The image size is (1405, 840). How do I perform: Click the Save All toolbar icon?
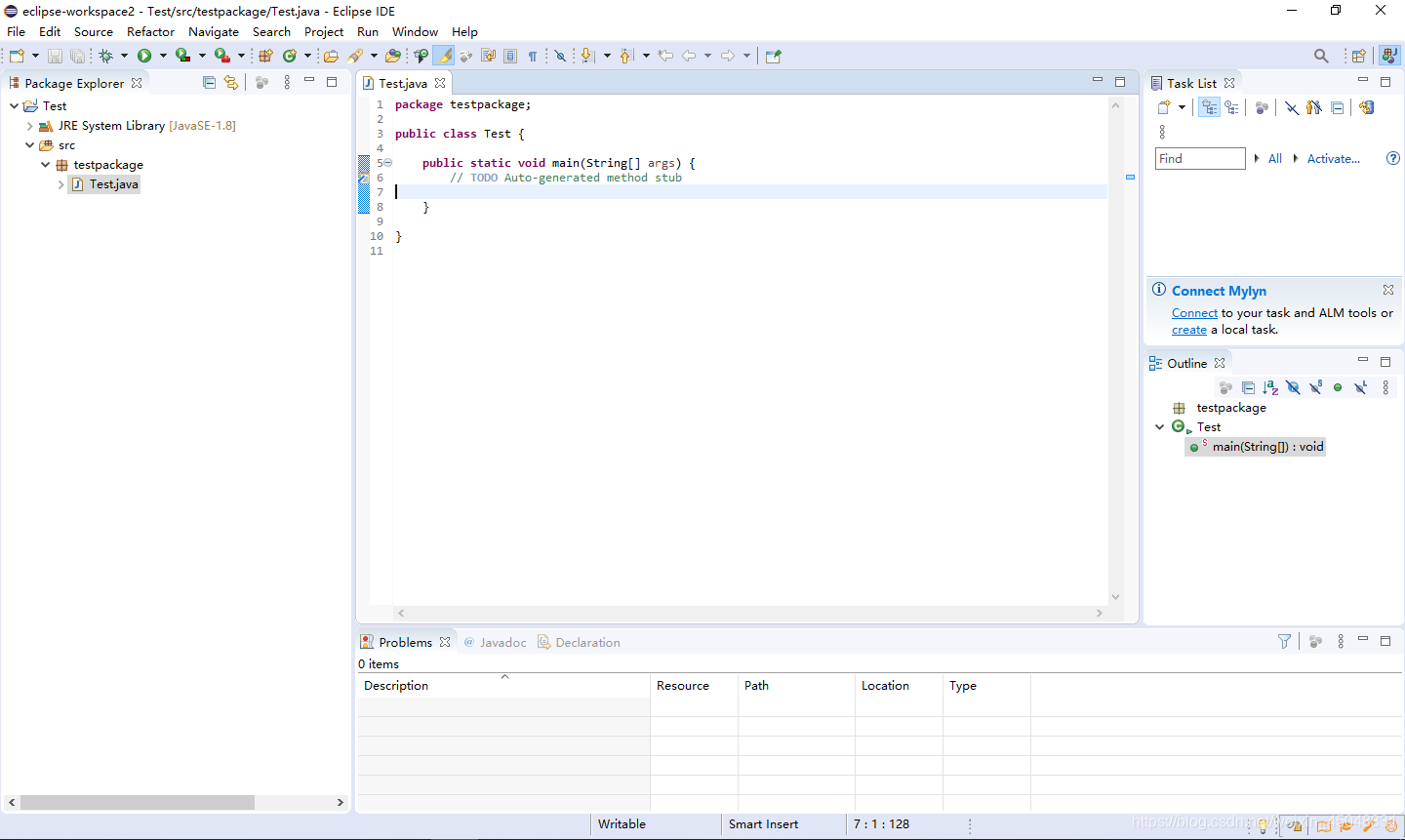coord(77,56)
